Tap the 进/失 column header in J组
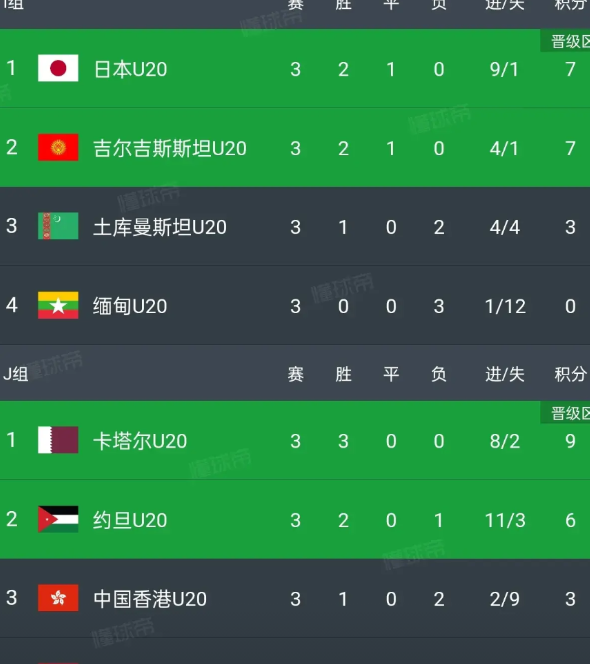Image resolution: width=590 pixels, height=664 pixels. coord(505,374)
